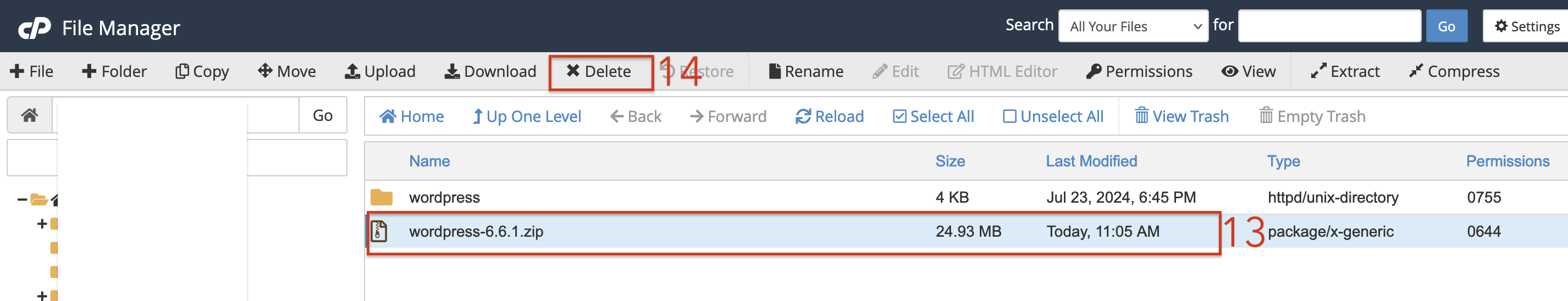Extract the selected archive

(x=1345, y=72)
